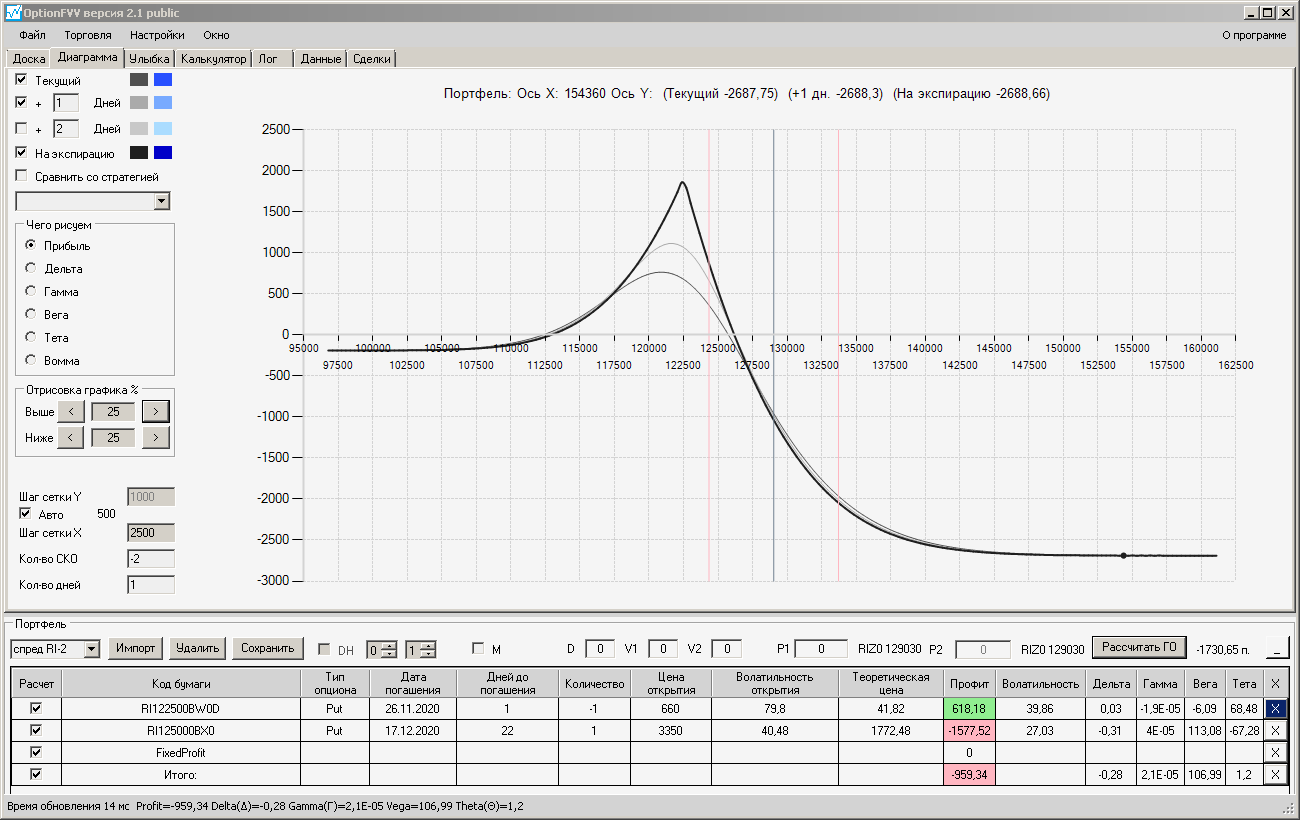Viewport: 1300px width, 820px height.
Task: Click the X on the Итого row
Action: coord(1274,774)
